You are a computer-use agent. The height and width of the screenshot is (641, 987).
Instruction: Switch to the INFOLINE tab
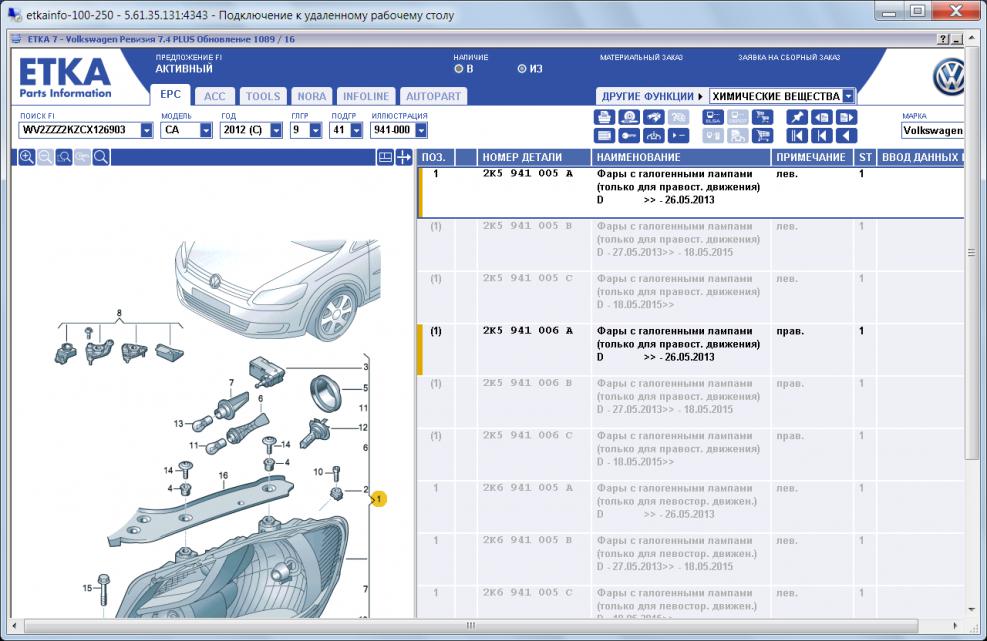366,96
